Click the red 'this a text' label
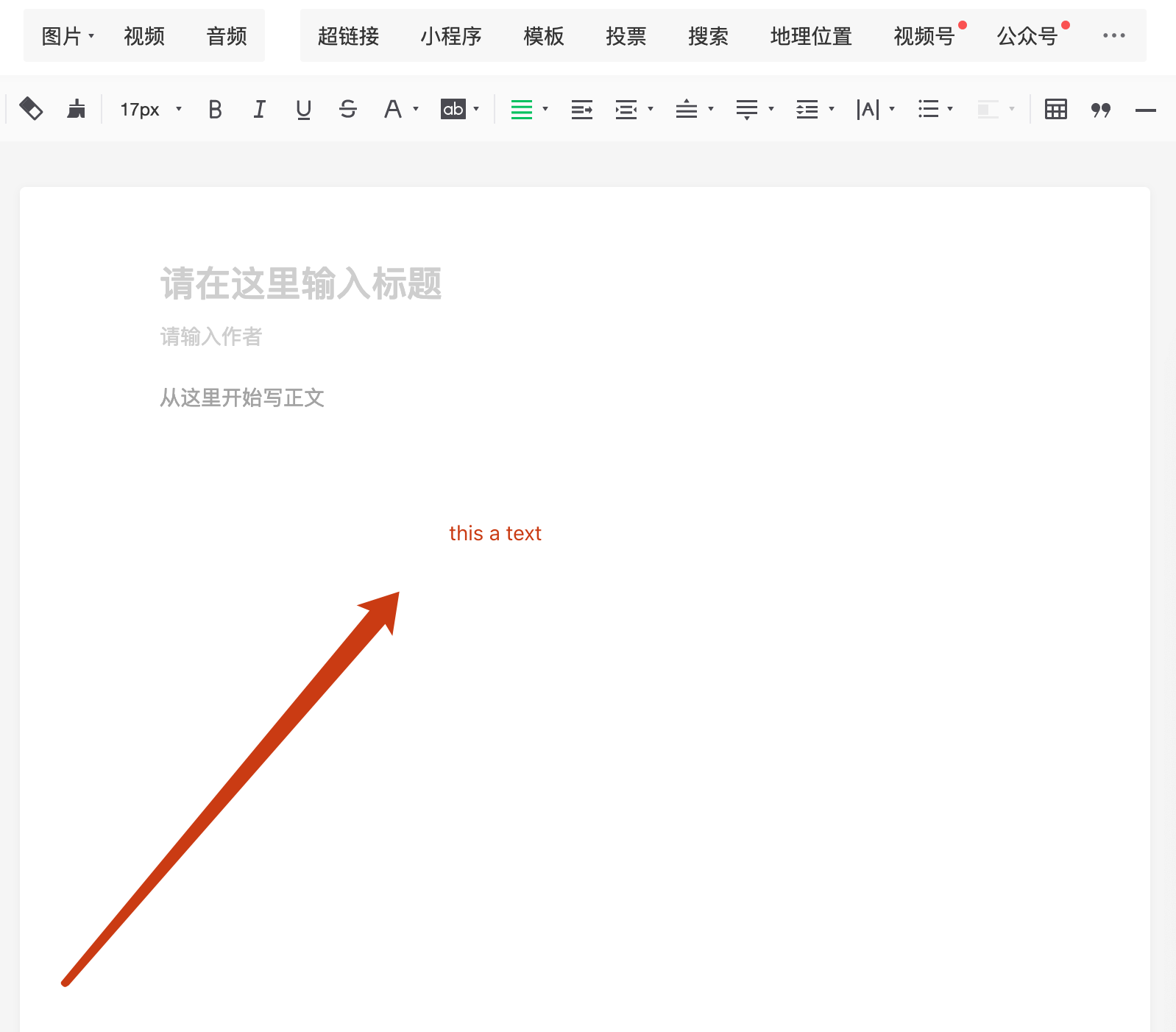Viewport: 1176px width, 1032px height. tap(495, 533)
